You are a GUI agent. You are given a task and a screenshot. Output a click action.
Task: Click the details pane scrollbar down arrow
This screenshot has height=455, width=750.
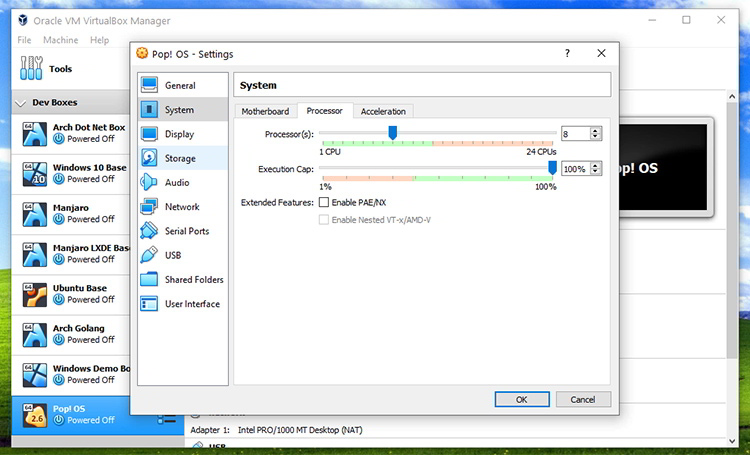[x=732, y=441]
